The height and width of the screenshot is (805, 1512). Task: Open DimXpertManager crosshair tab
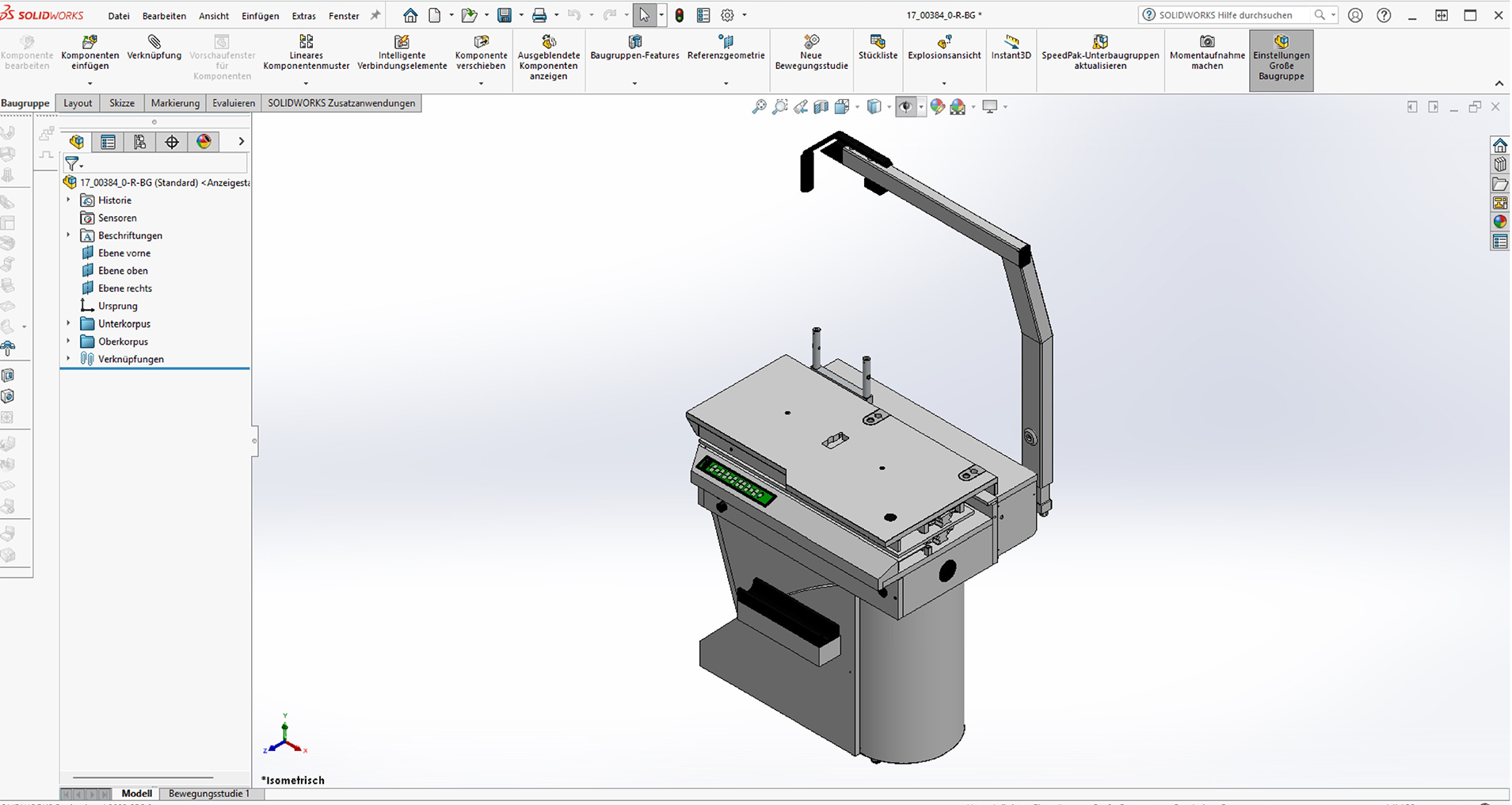[x=172, y=142]
